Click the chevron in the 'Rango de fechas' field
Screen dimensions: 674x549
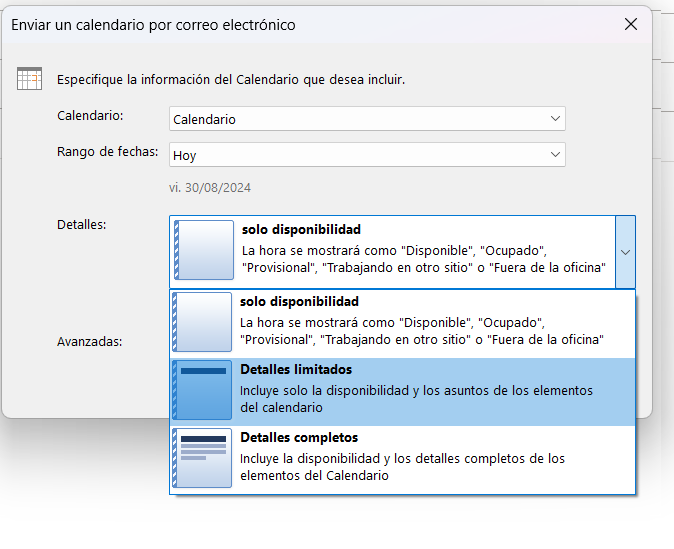(555, 155)
